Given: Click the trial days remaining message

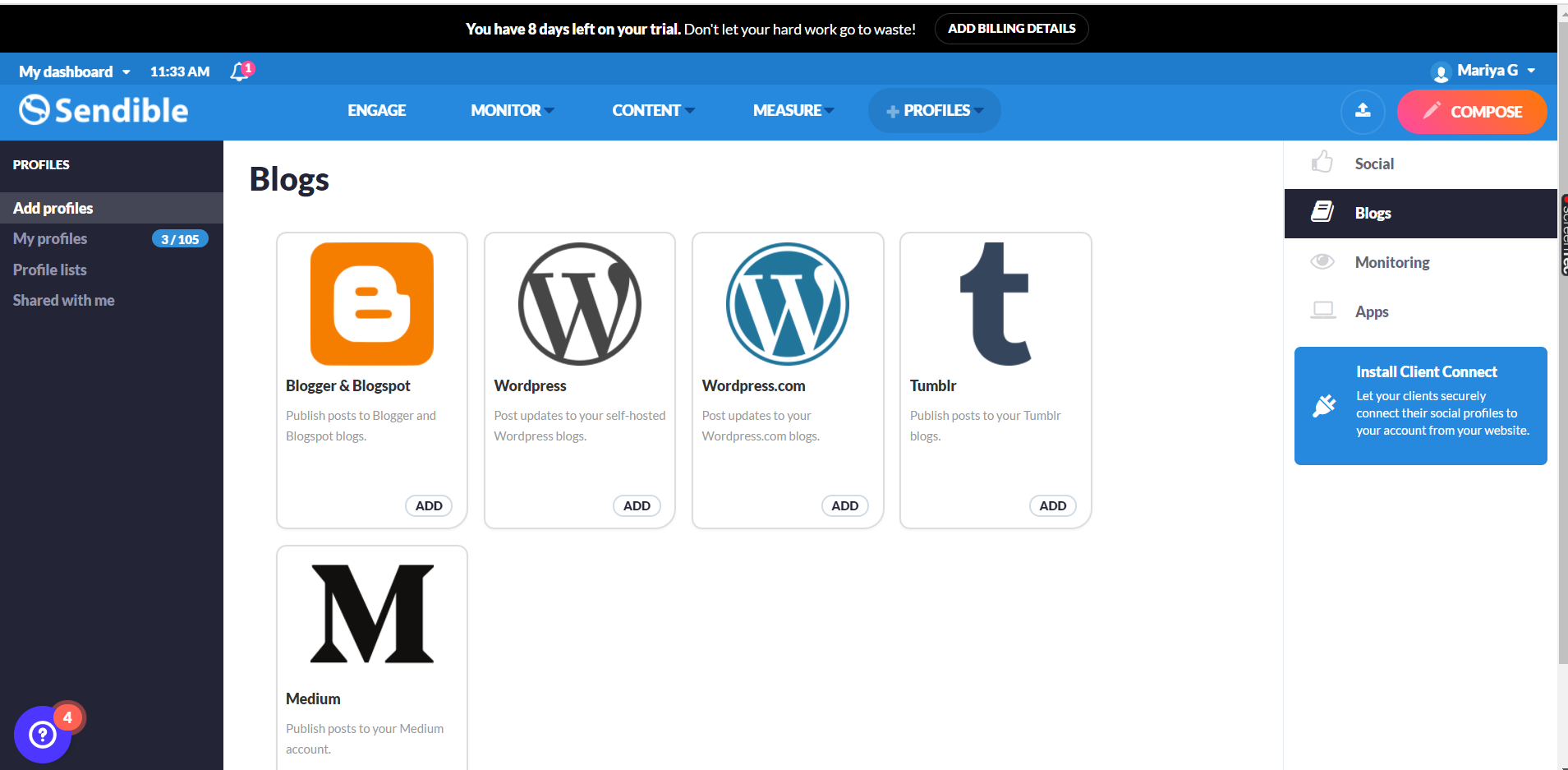Looking at the screenshot, I should [691, 29].
